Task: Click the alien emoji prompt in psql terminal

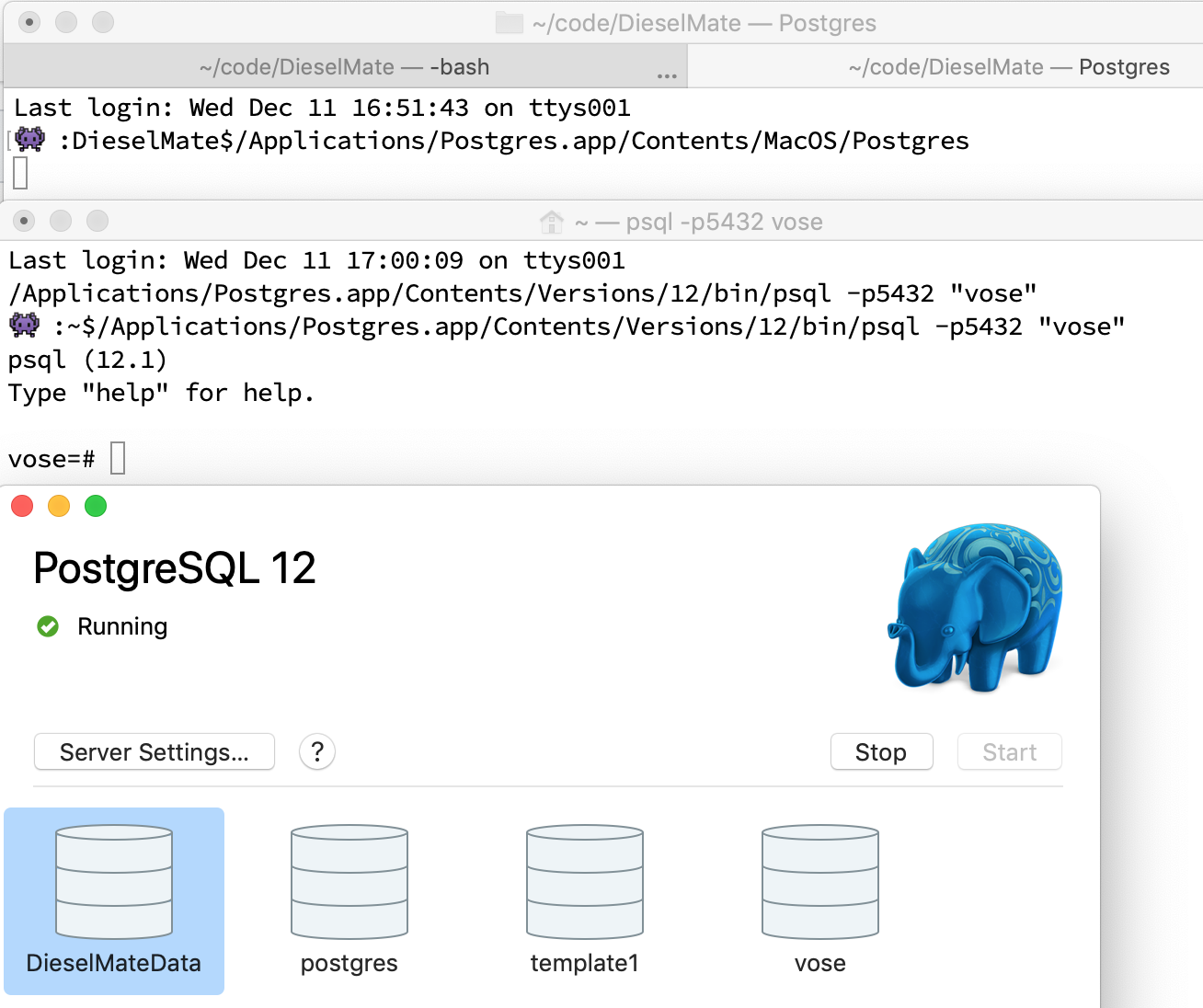Action: coord(24,326)
